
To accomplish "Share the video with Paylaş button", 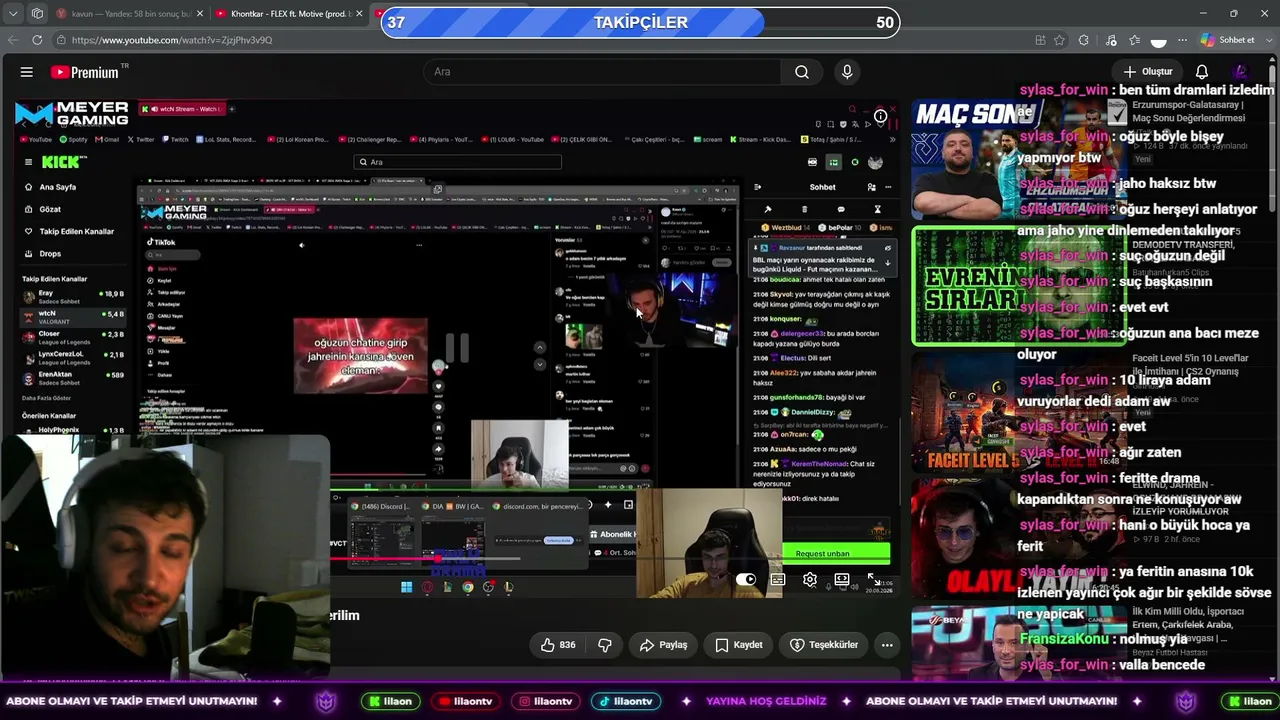I will 664,645.
